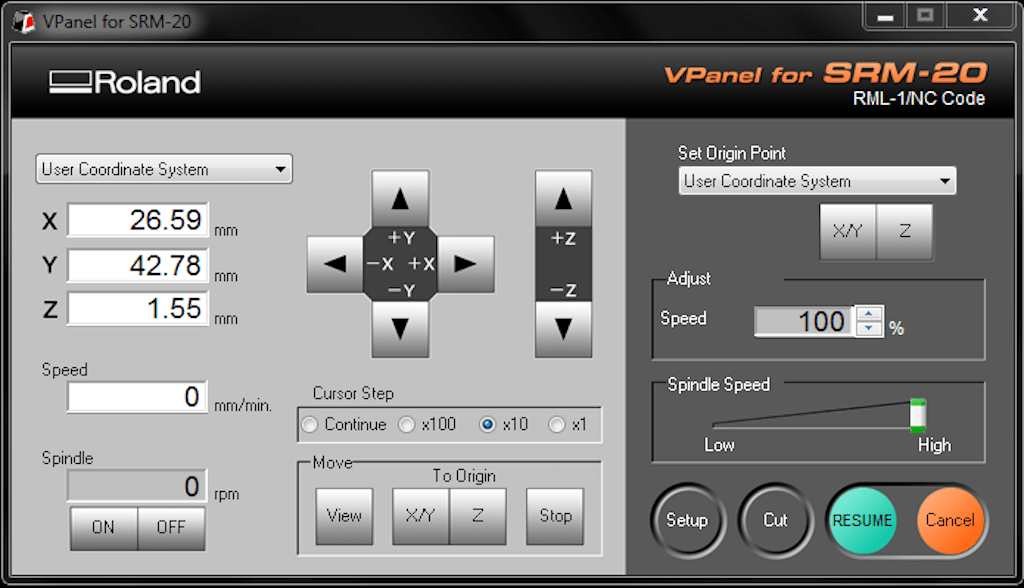The width and height of the screenshot is (1024, 588).
Task: Click the Adjust Speed value field
Action: (804, 321)
